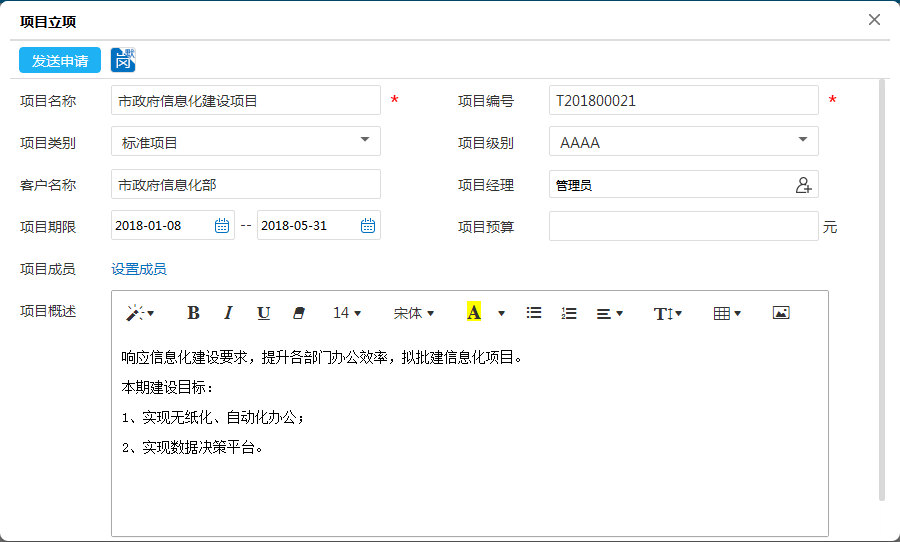This screenshot has width=900, height=542.
Task: Open the font size 14 dropdown
Action: [x=347, y=313]
